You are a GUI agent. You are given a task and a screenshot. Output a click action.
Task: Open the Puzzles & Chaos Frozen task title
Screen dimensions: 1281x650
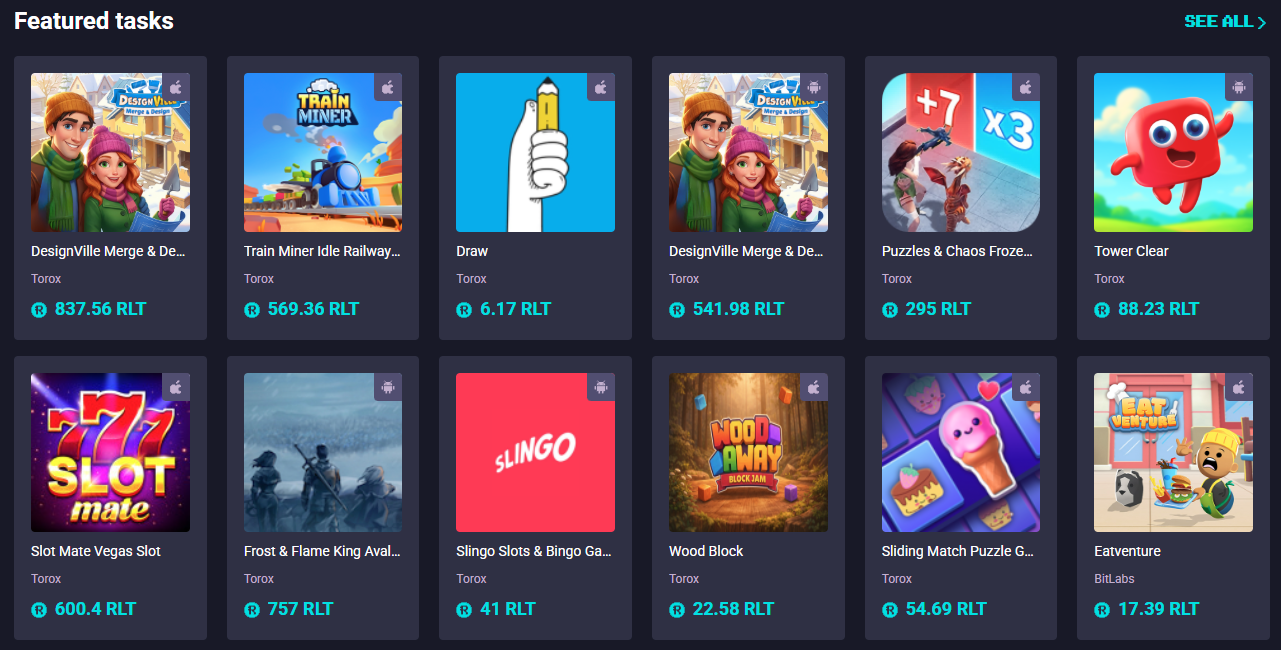point(957,251)
